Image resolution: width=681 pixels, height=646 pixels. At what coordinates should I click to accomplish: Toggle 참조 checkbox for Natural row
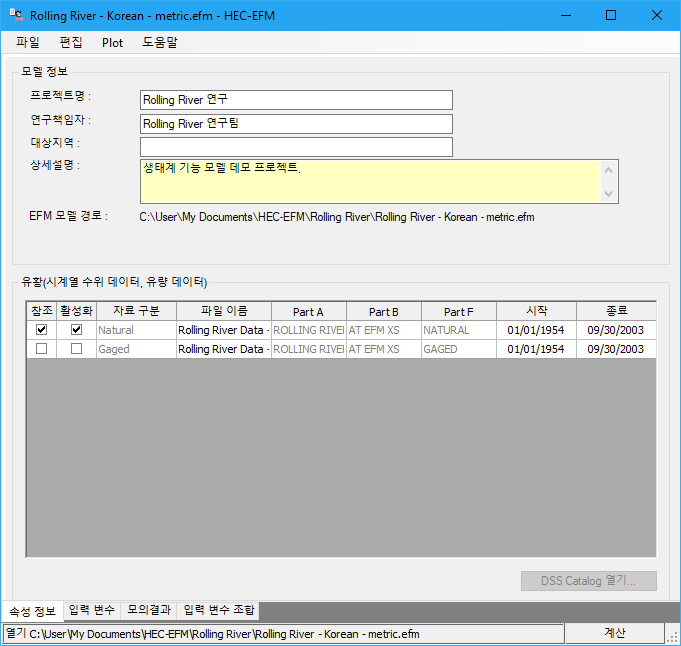[42, 330]
